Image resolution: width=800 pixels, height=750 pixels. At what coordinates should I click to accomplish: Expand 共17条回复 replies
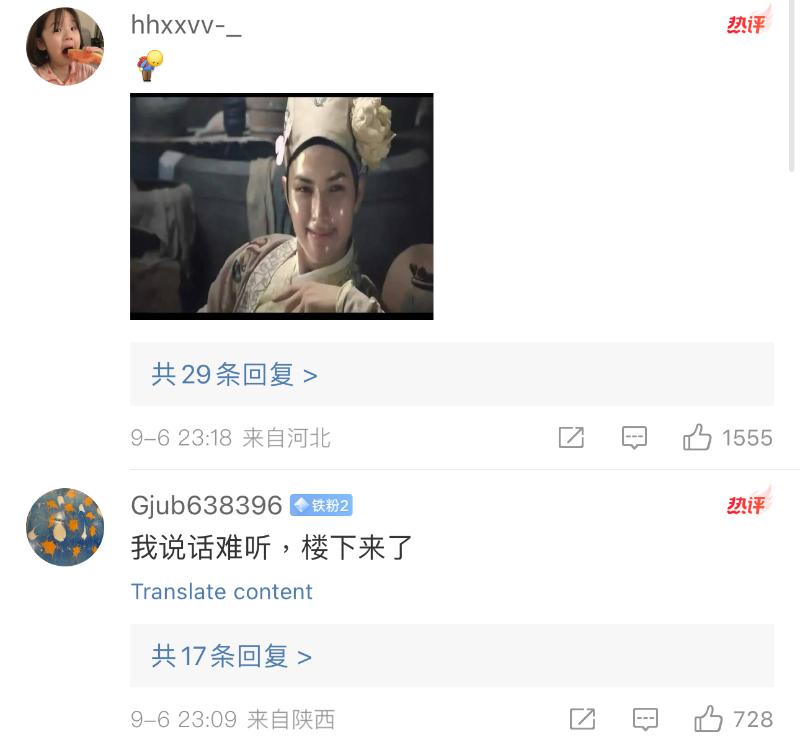[x=452, y=656]
